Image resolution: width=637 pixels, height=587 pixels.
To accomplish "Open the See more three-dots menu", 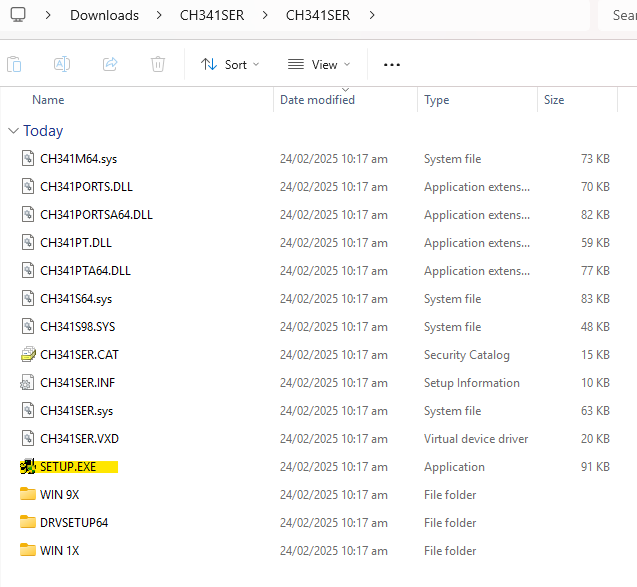I will (x=392, y=65).
